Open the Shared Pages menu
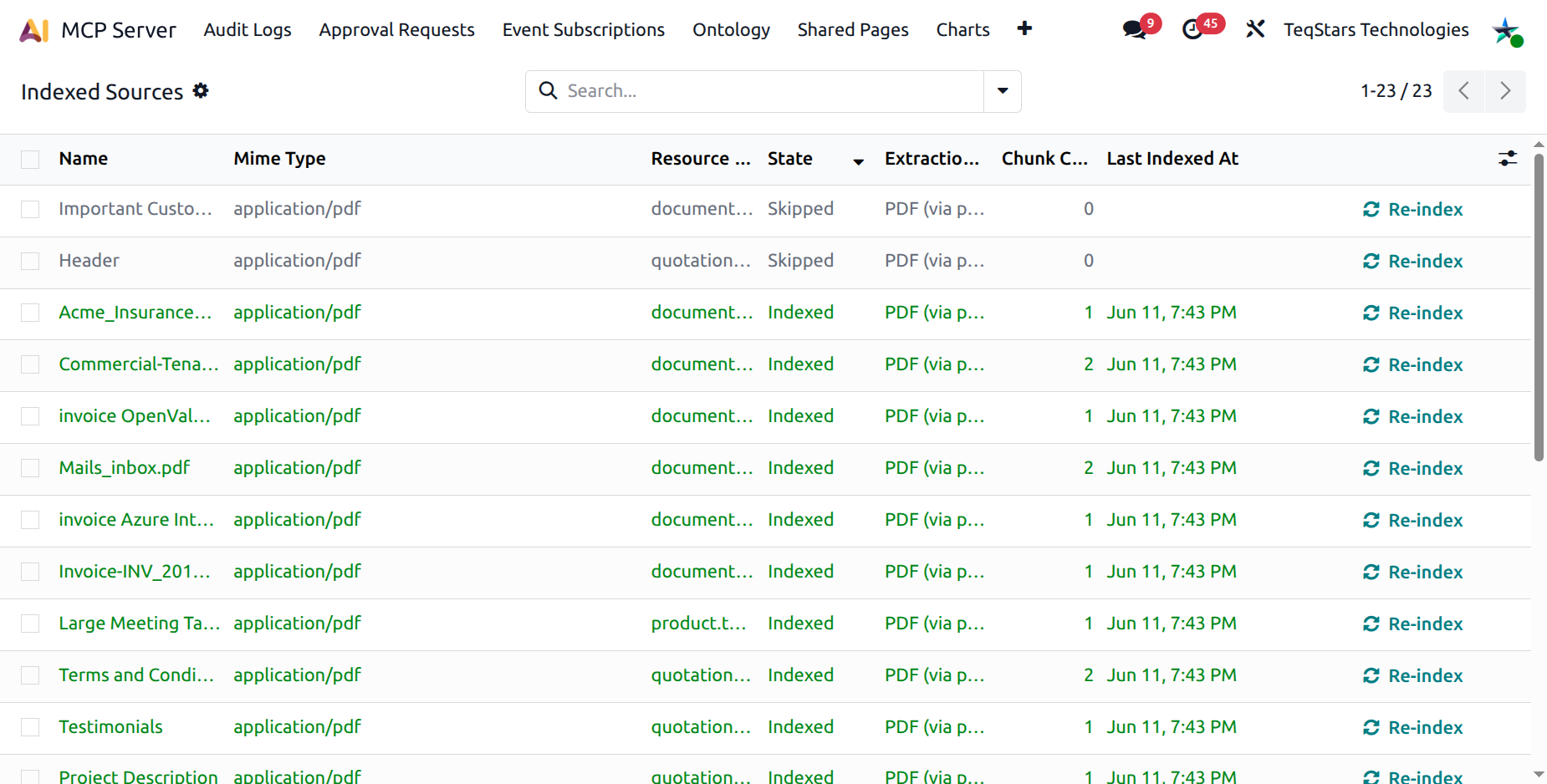The height and width of the screenshot is (784, 1547). point(853,29)
